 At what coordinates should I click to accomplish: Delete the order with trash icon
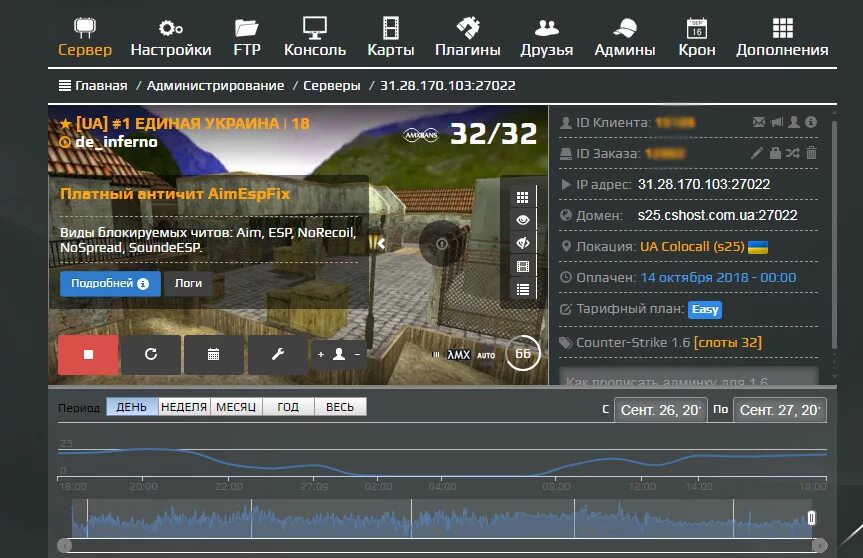coord(811,152)
